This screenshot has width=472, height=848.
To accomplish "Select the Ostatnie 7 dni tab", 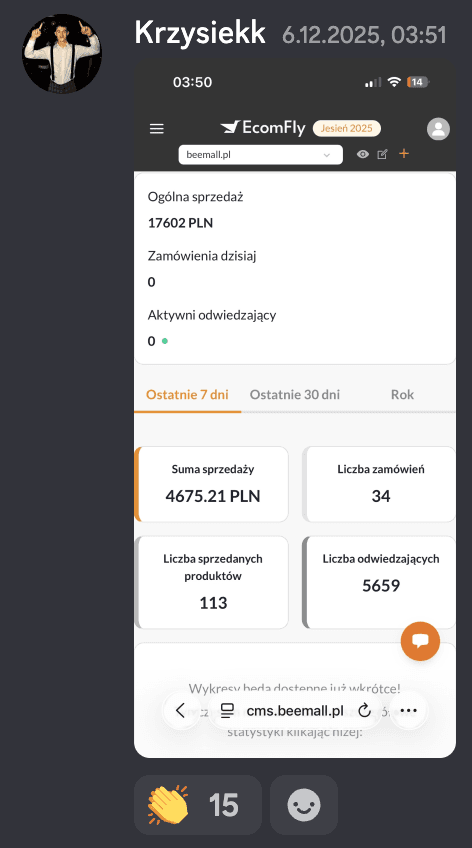I will click(187, 395).
